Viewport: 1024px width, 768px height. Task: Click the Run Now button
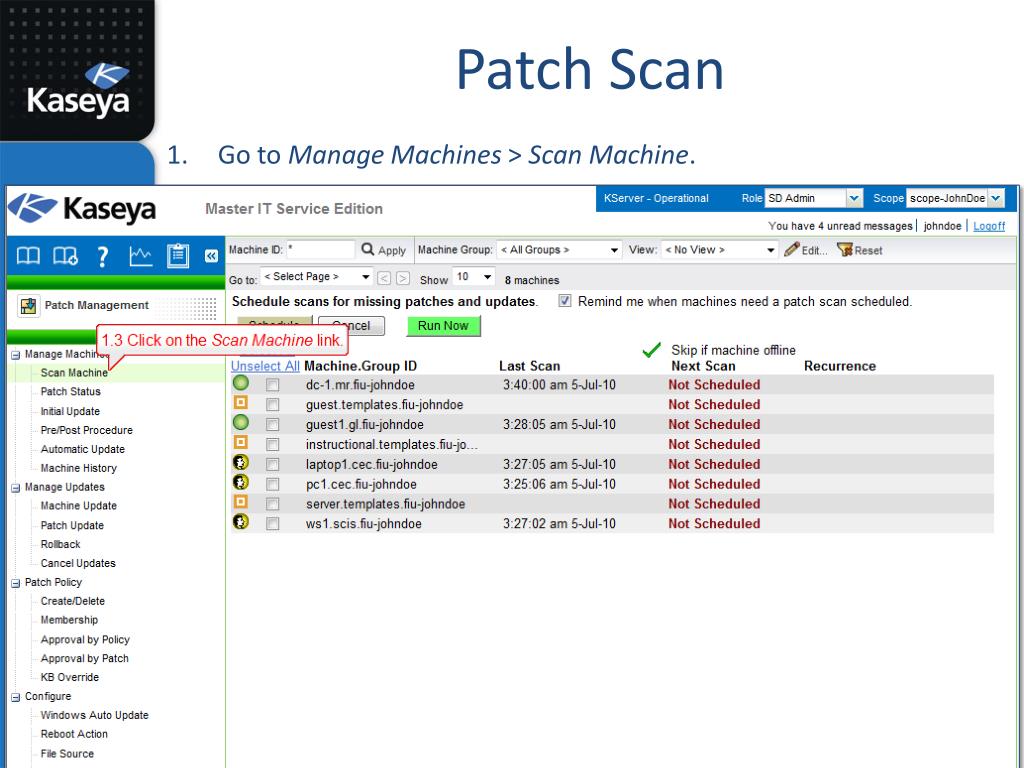point(443,326)
